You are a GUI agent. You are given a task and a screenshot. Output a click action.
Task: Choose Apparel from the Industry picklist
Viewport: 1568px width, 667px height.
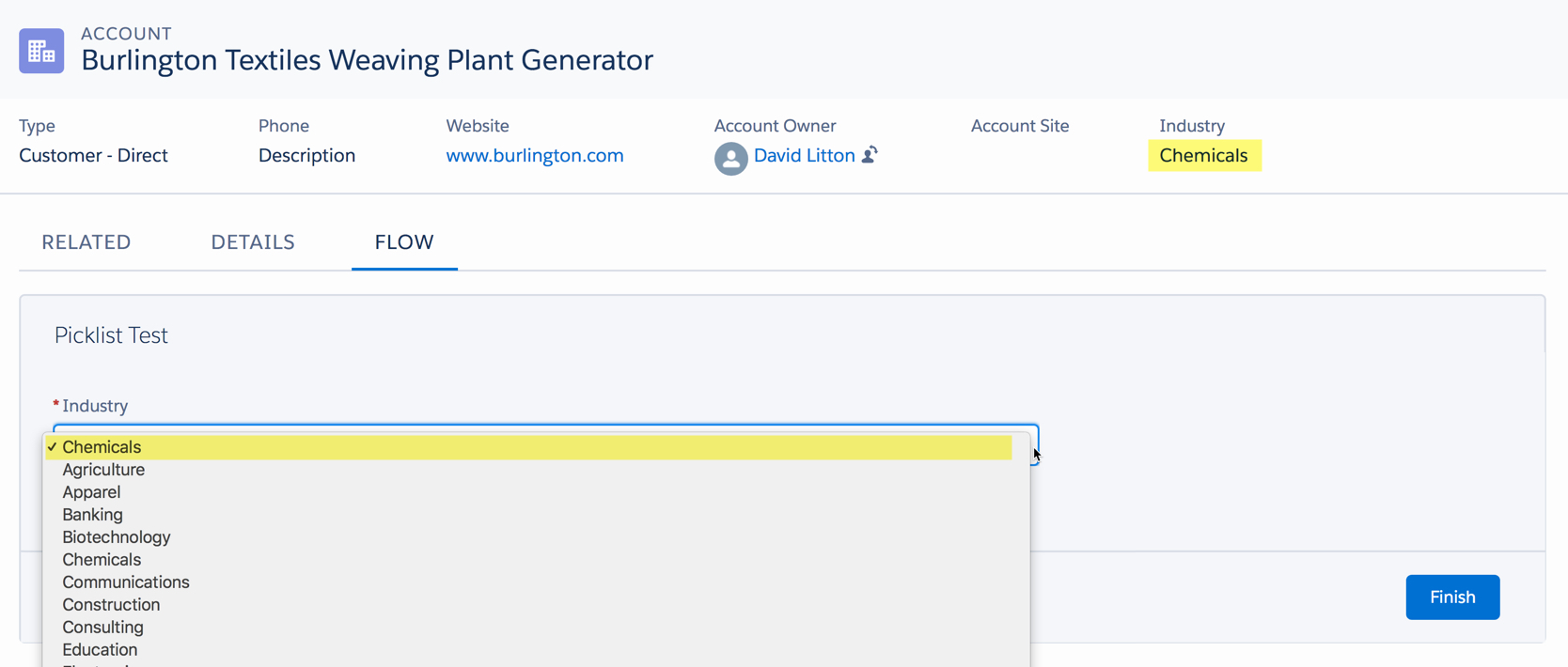tap(91, 492)
